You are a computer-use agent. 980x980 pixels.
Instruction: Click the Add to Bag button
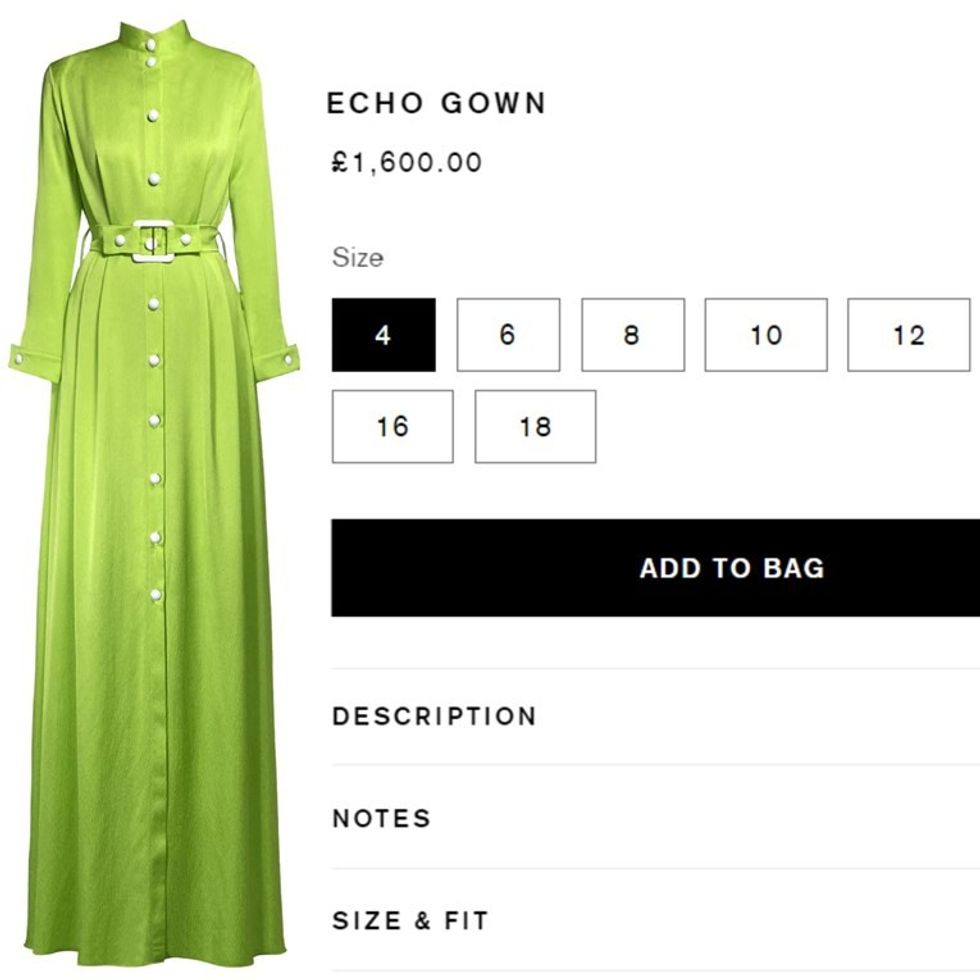[x=656, y=568]
